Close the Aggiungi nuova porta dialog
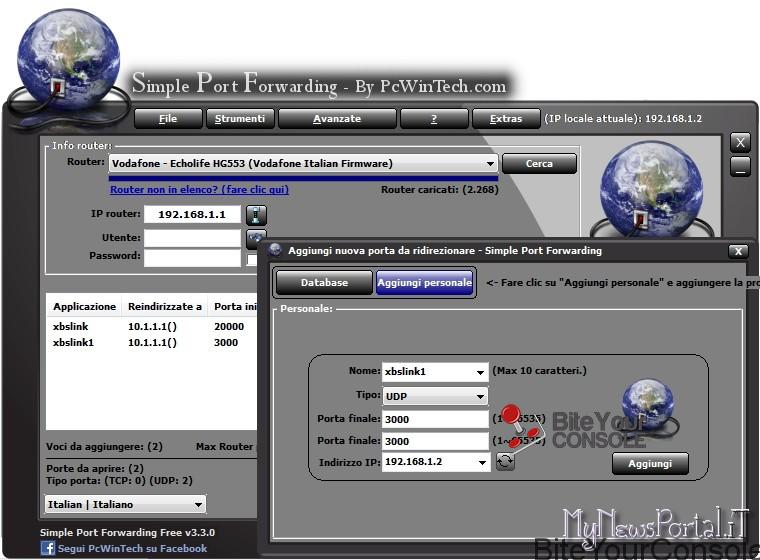760x560 pixels. (x=738, y=251)
